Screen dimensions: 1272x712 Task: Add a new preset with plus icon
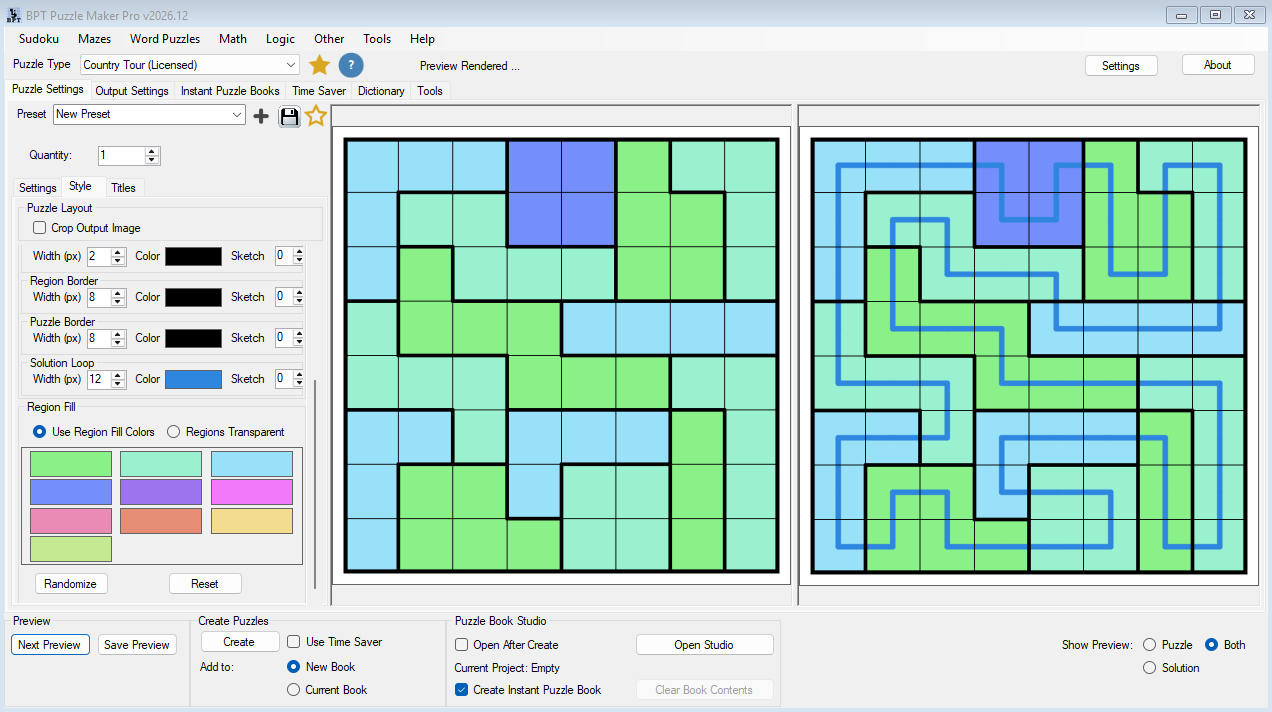[x=261, y=116]
